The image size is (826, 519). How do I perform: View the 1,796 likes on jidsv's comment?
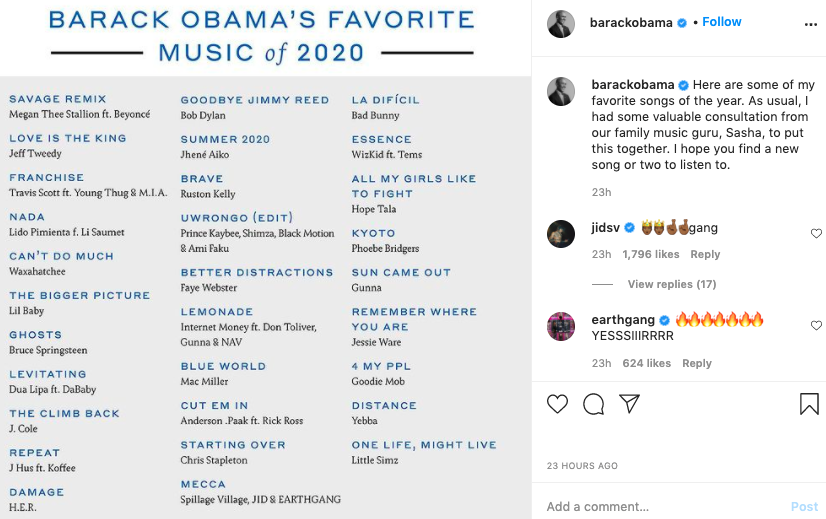point(651,254)
